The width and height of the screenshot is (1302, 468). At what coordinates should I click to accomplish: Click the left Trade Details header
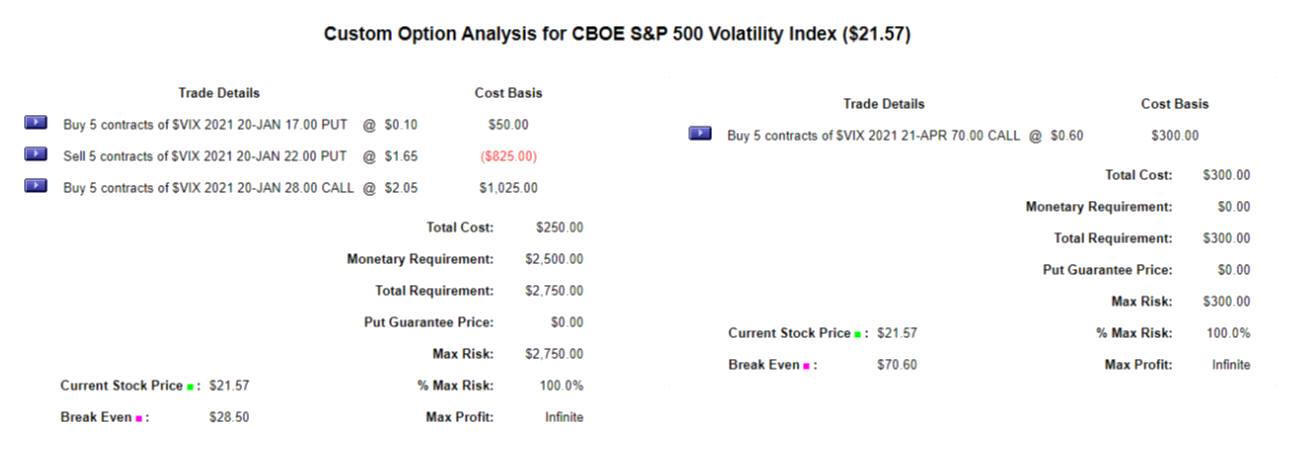click(219, 93)
